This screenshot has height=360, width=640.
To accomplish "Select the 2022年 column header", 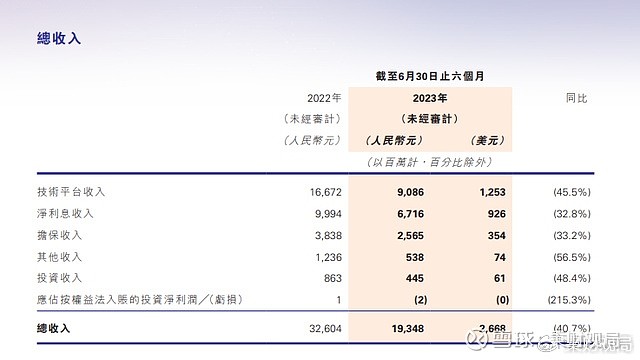I will pos(324,98).
